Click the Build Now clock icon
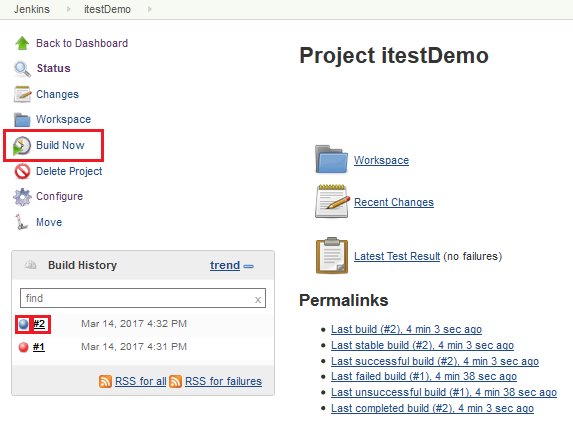The width and height of the screenshot is (573, 443). click(22, 145)
